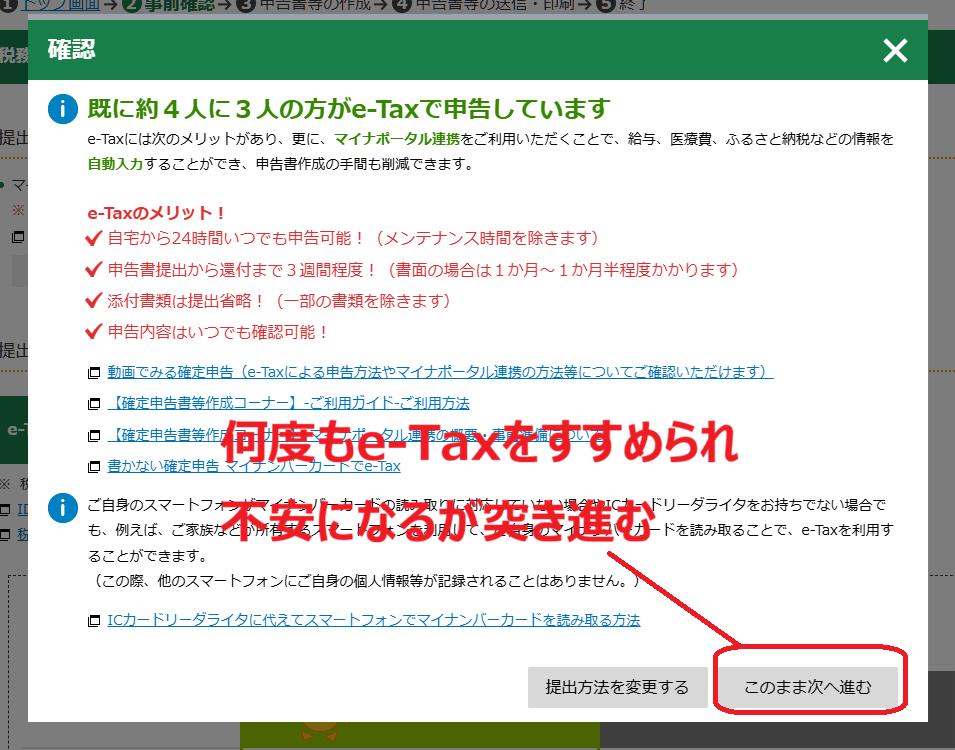Click the external-link icon beside the ICカードリーダライタ link
This screenshot has width=955, height=750.
coord(94,621)
